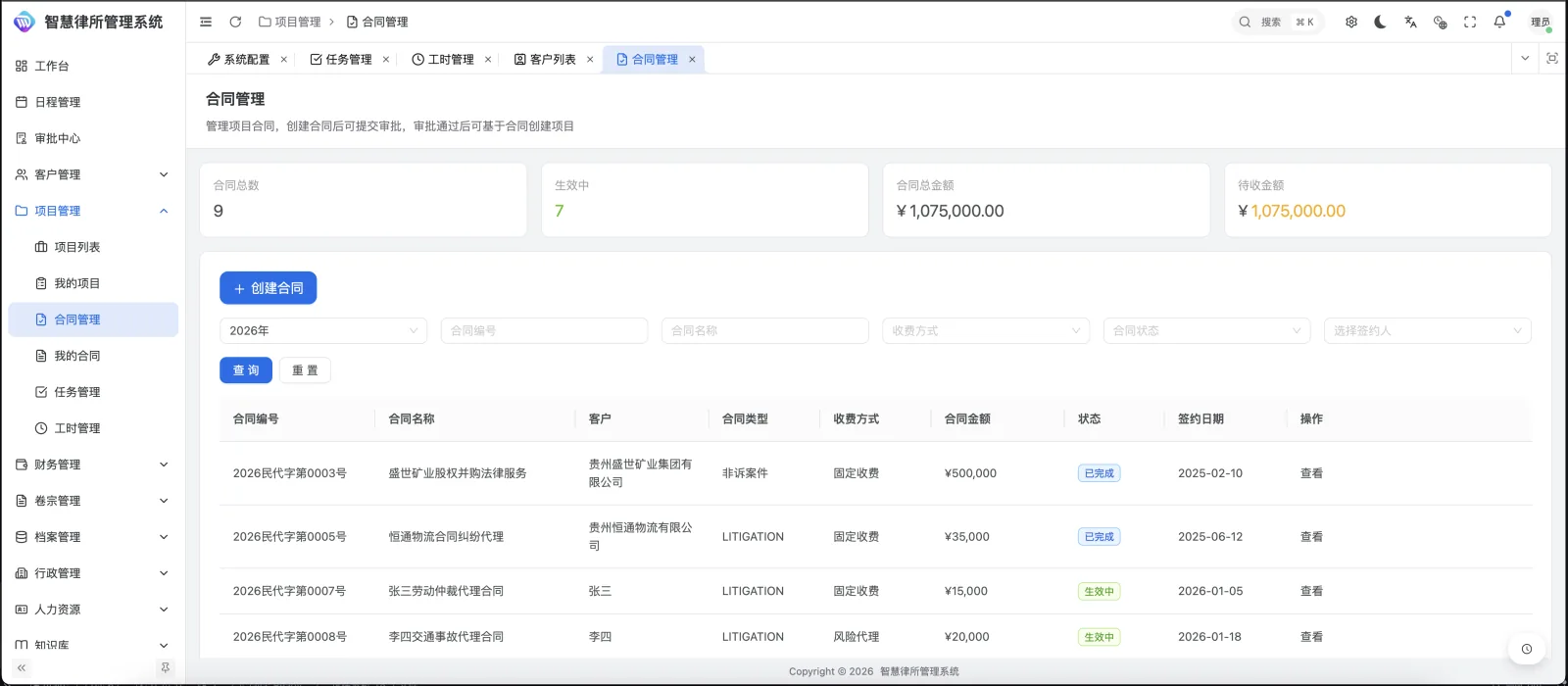View contract 2026民代字第0003号
The width and height of the screenshot is (1568, 686).
(x=1311, y=473)
